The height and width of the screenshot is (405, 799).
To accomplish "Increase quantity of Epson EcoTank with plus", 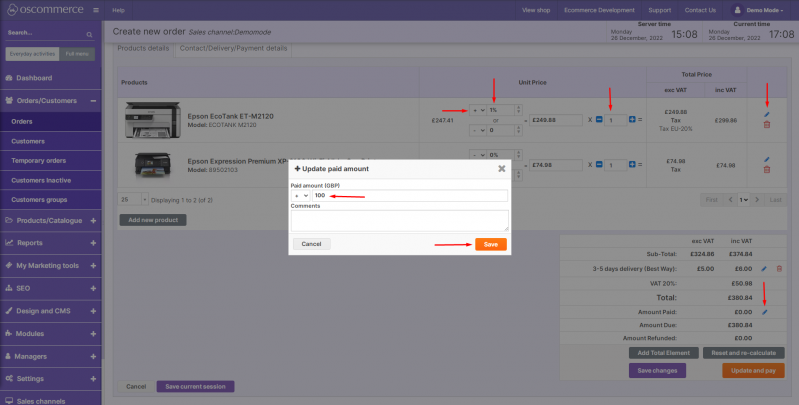I will [x=633, y=120].
